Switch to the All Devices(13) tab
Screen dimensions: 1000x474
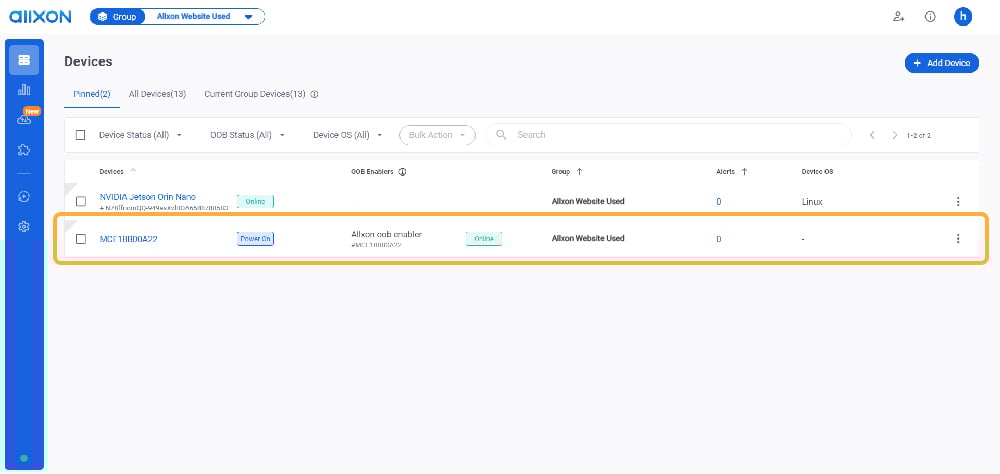157,94
